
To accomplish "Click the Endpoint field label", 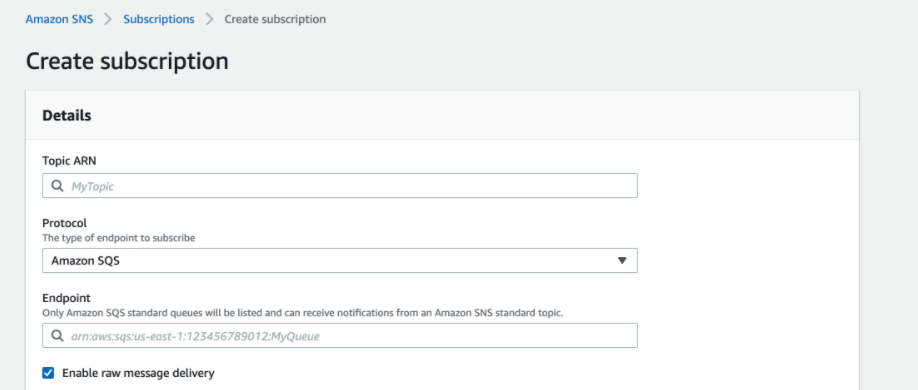I will 66,298.
